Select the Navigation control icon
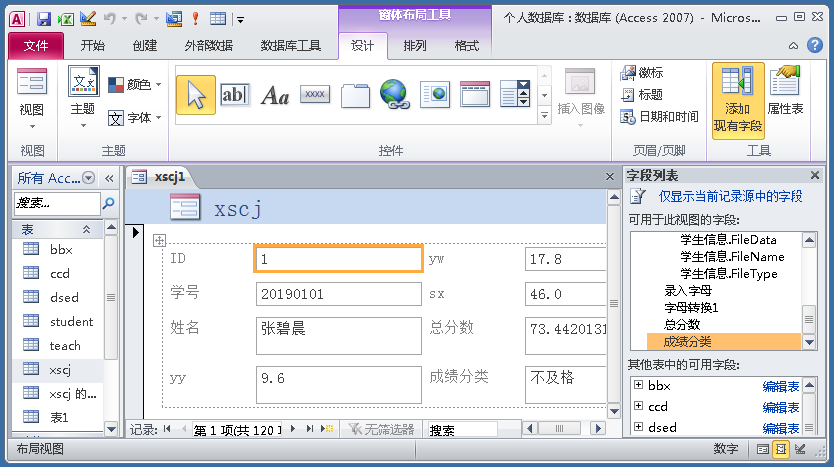834x467 pixels. (474, 94)
